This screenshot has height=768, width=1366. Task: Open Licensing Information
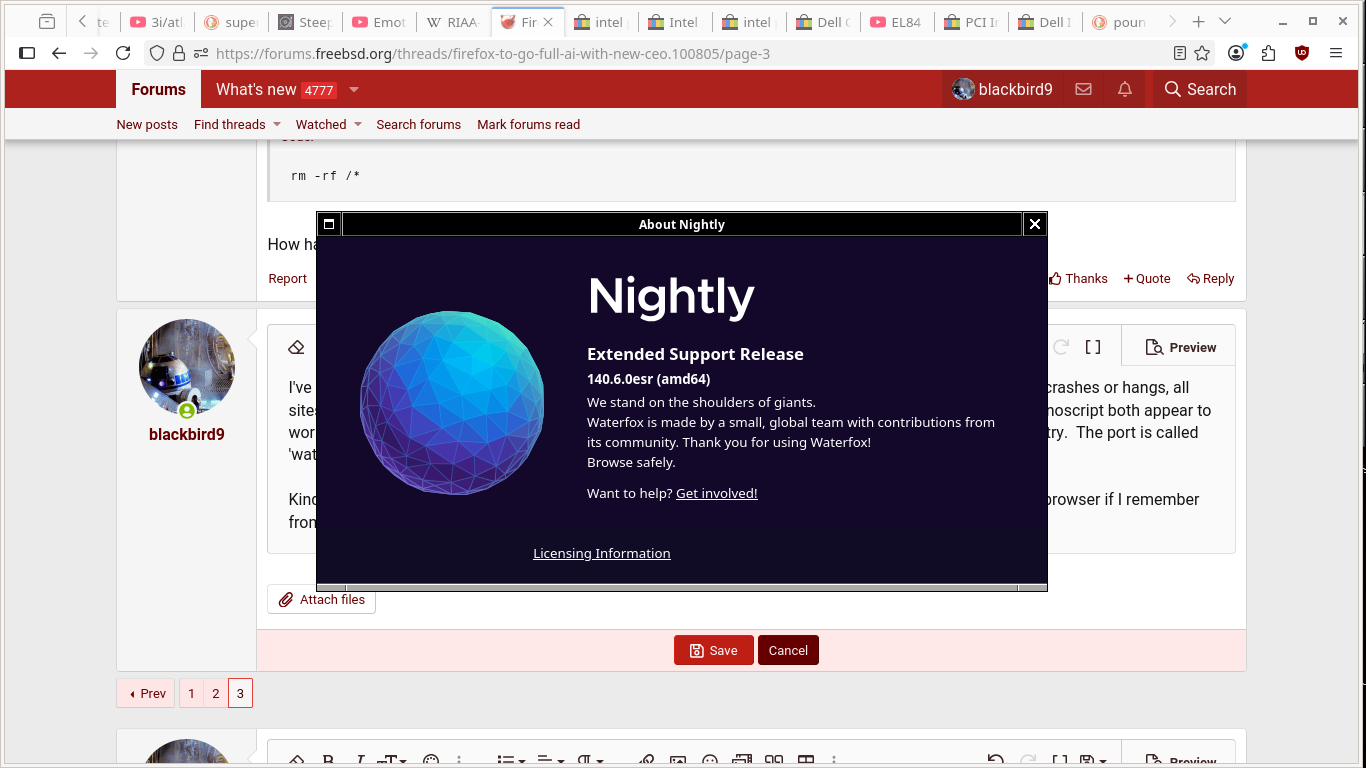pos(601,553)
